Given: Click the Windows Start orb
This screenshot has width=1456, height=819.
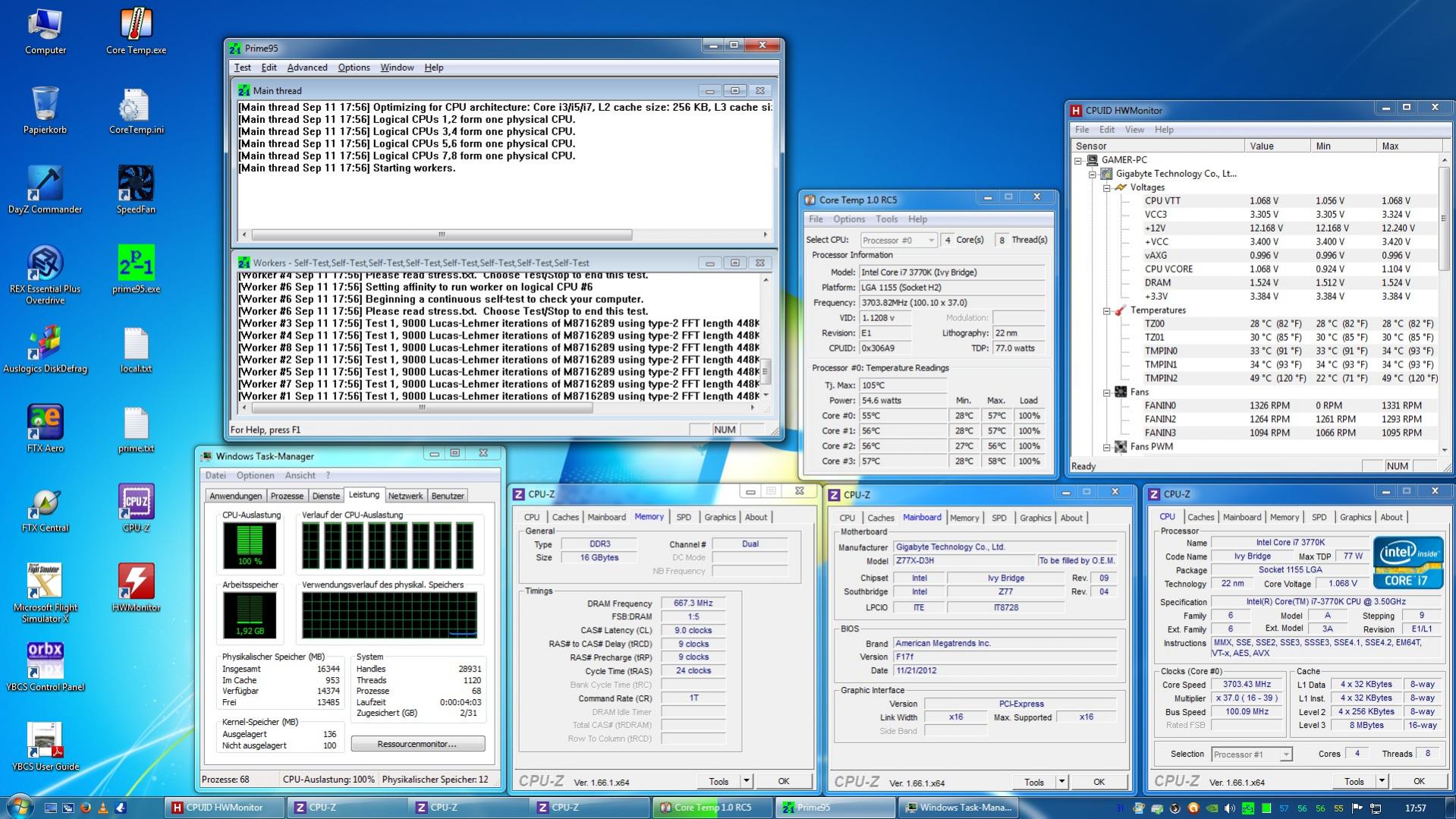Looking at the screenshot, I should coord(20,807).
